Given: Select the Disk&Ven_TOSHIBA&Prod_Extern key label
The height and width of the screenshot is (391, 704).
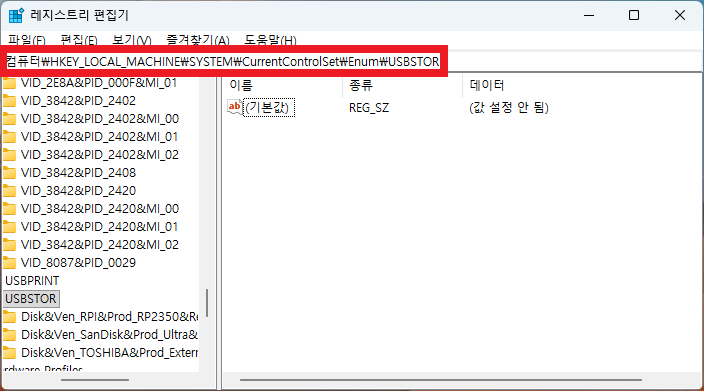Looking at the screenshot, I should [110, 353].
